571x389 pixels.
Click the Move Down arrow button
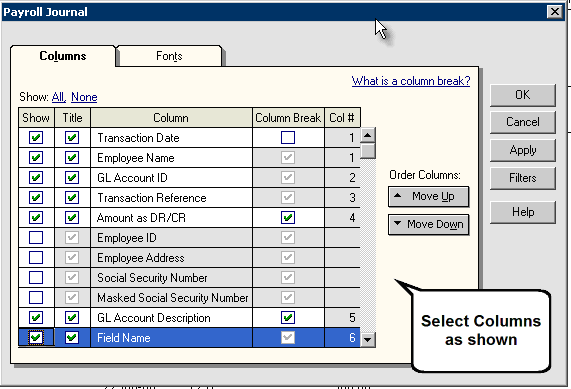(x=428, y=224)
